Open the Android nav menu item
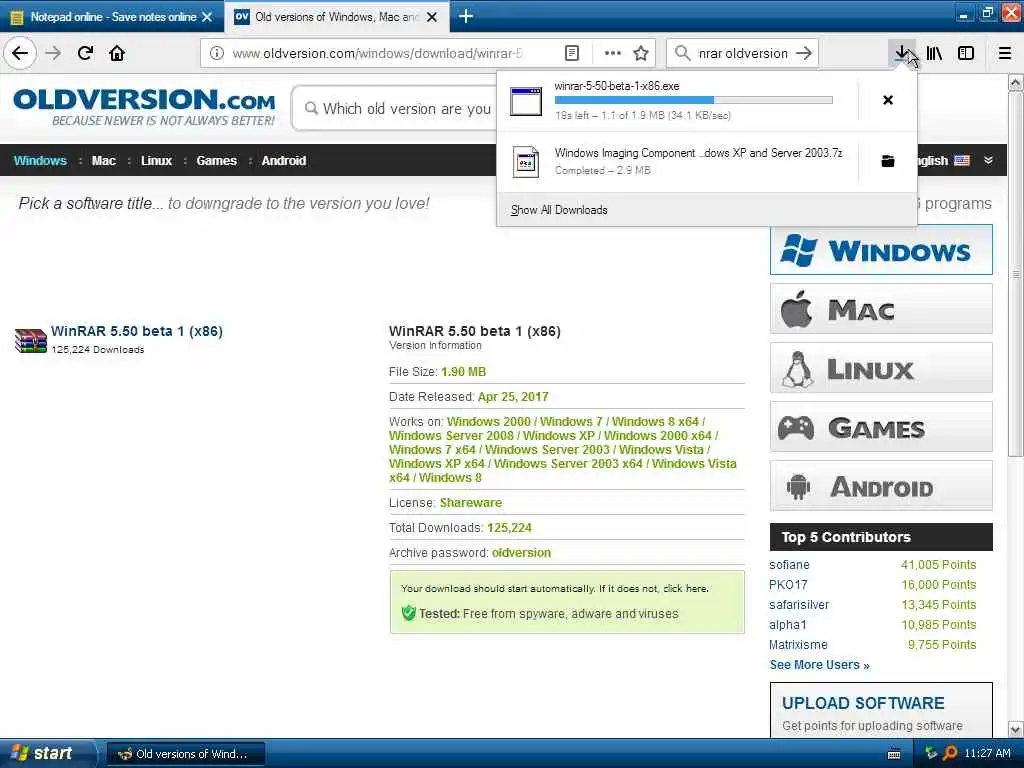Screen dimensions: 1024x768 pos(283,161)
